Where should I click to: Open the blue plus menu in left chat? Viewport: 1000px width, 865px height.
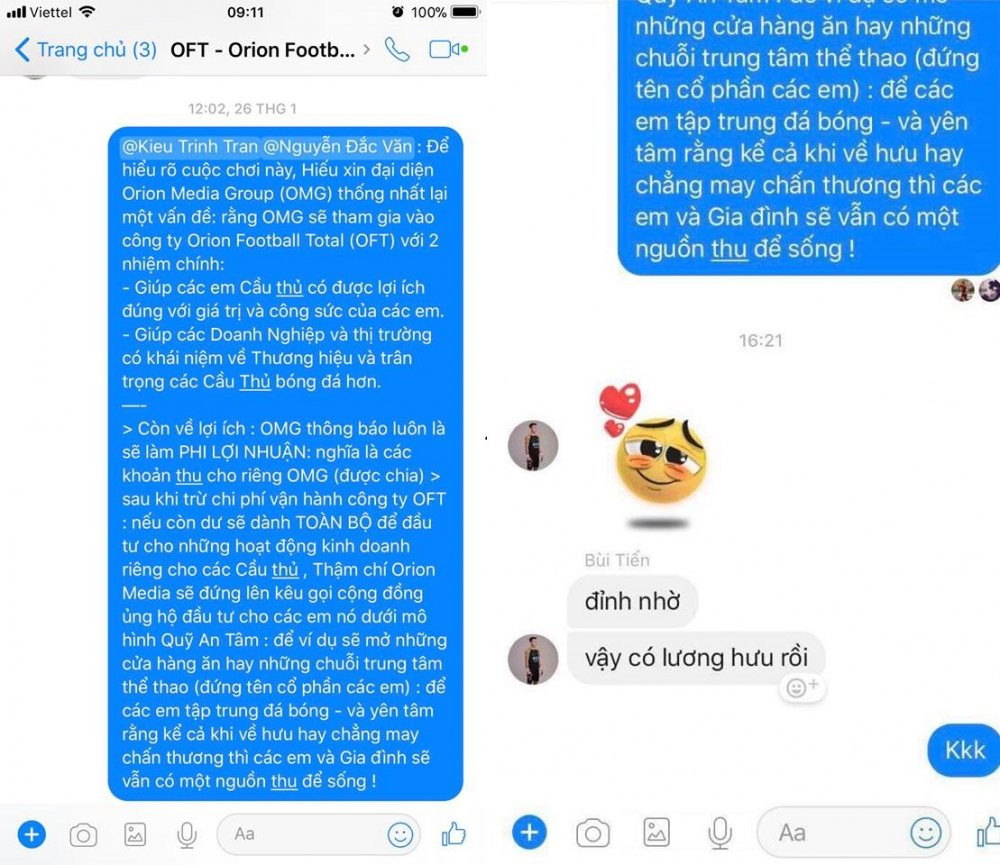tap(31, 834)
